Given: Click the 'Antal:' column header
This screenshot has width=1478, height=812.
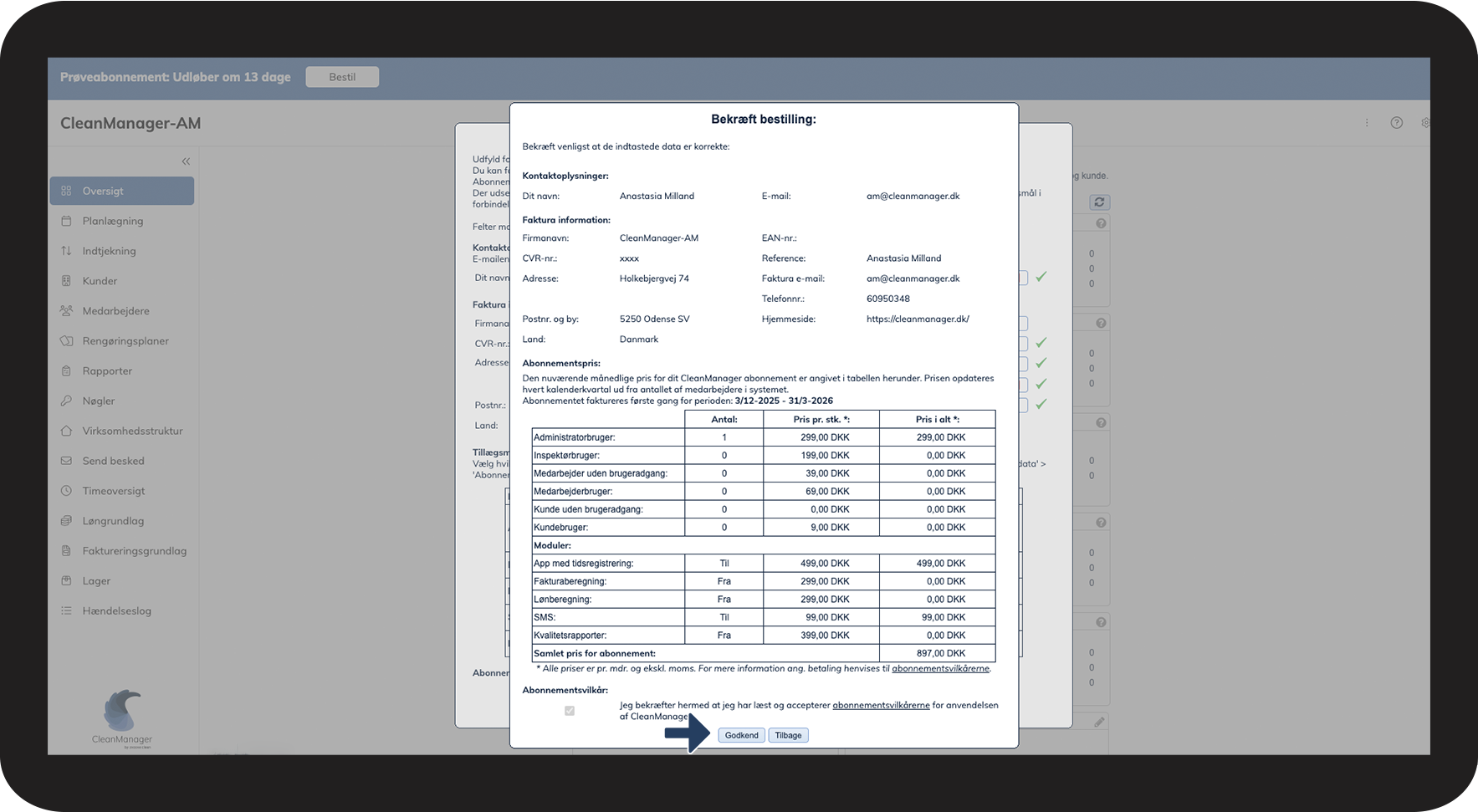Looking at the screenshot, I should [724, 420].
